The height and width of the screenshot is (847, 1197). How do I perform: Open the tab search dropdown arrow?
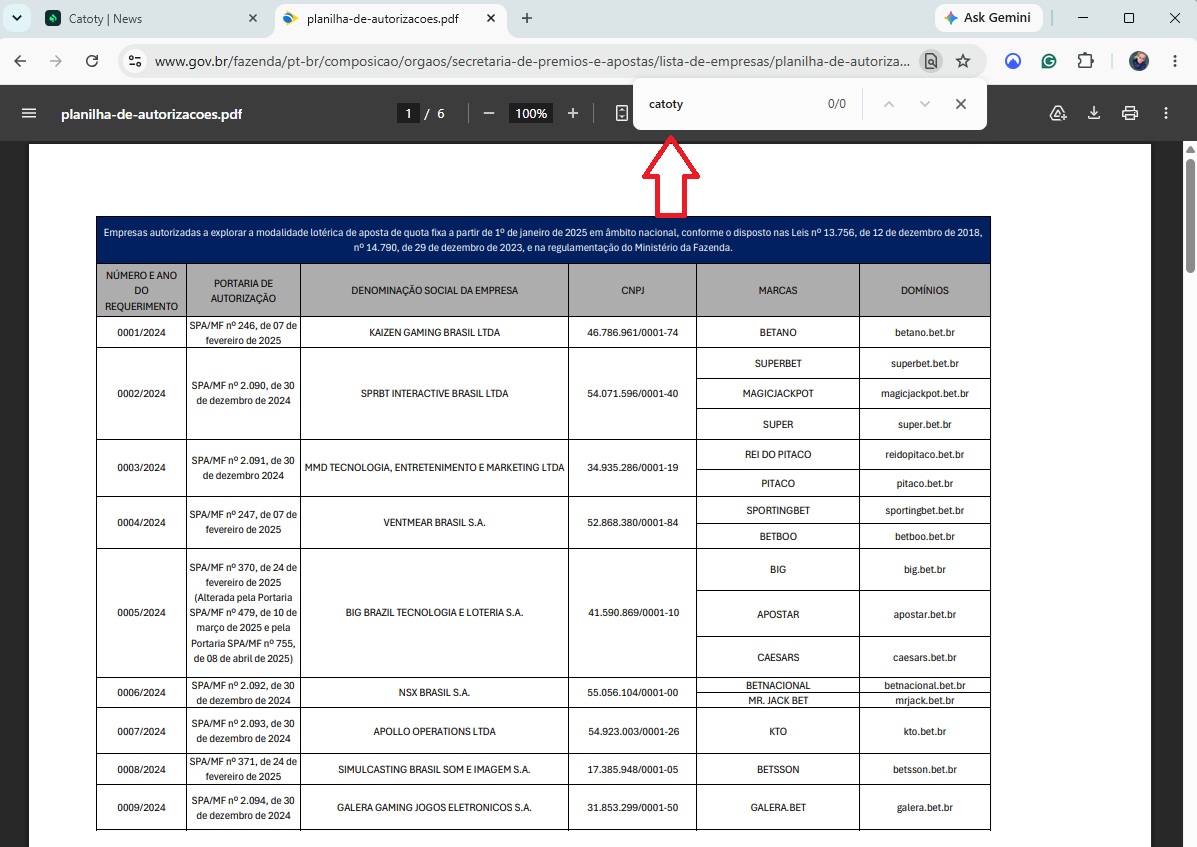17,18
